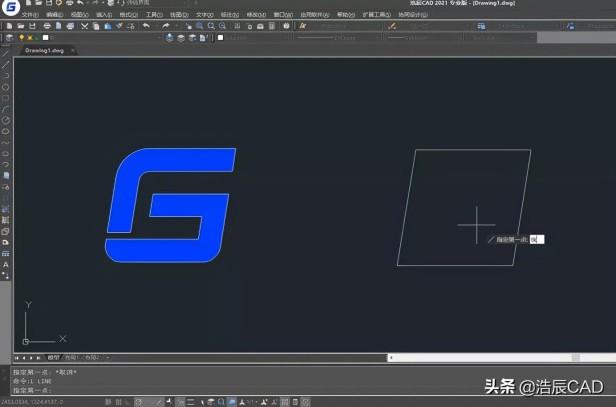Click the Cut scissors icon
Screen dimensions: 616x407
(84, 26)
